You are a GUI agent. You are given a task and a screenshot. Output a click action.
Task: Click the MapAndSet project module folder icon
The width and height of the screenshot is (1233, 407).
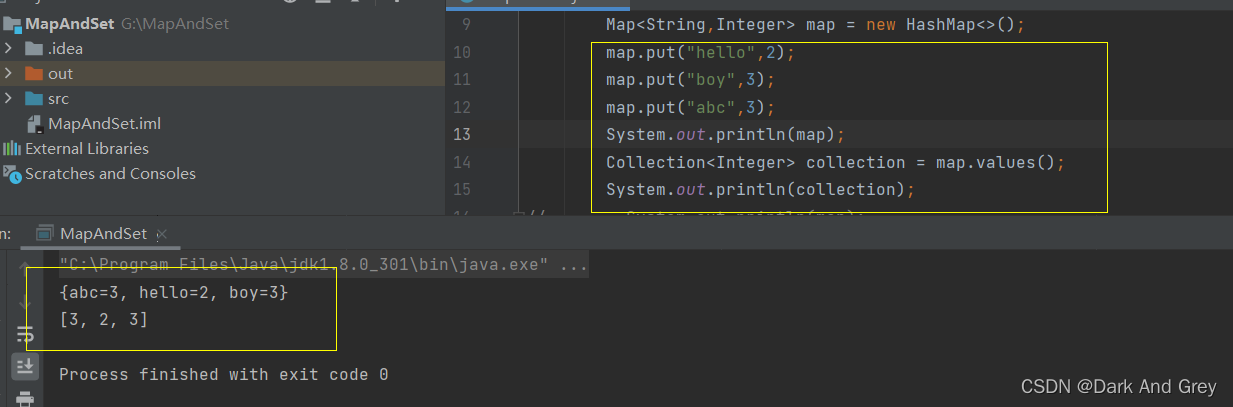point(12,24)
